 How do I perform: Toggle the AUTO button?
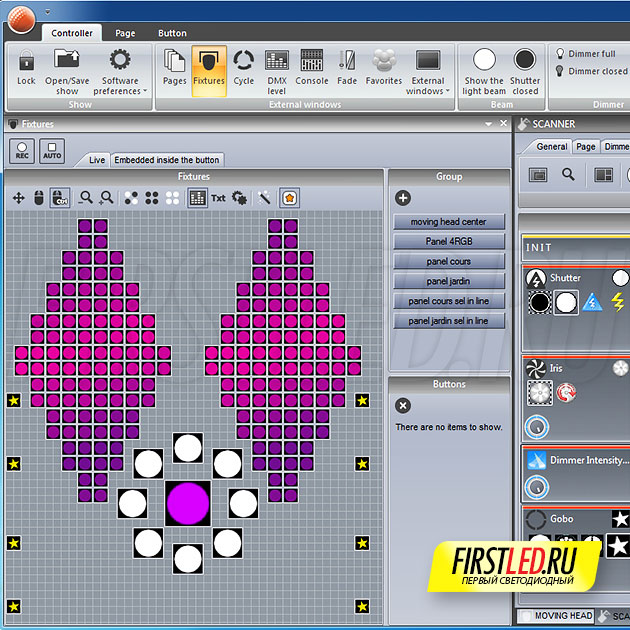pos(52,151)
